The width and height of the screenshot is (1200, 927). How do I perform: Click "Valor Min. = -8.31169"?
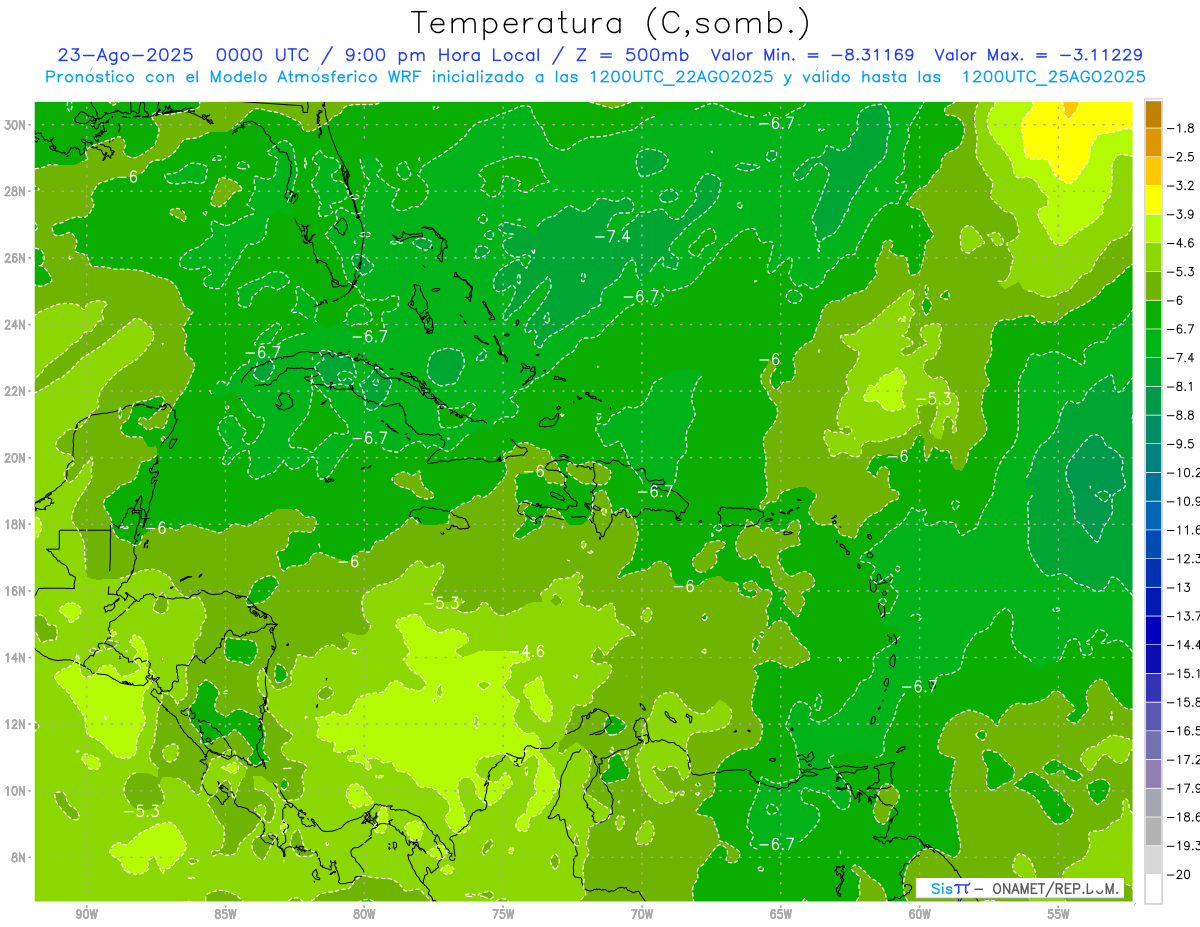tap(812, 55)
